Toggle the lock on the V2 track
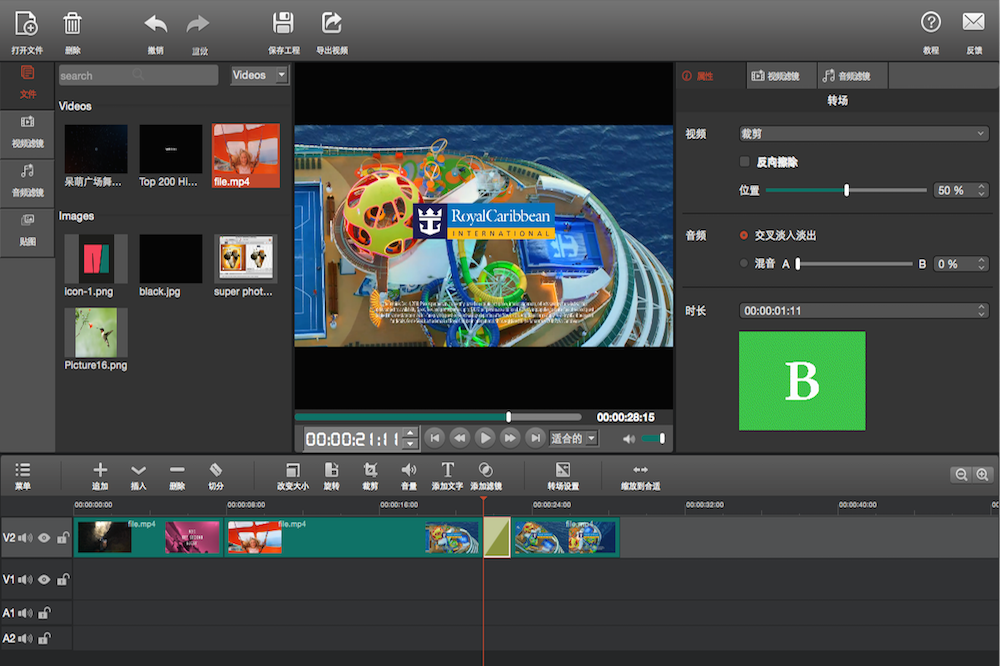The image size is (1000, 666). [62, 538]
